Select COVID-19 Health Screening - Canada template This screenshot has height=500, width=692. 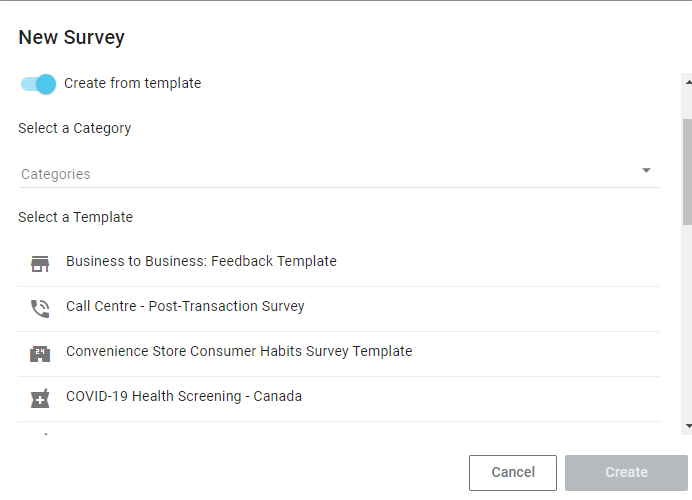184,396
